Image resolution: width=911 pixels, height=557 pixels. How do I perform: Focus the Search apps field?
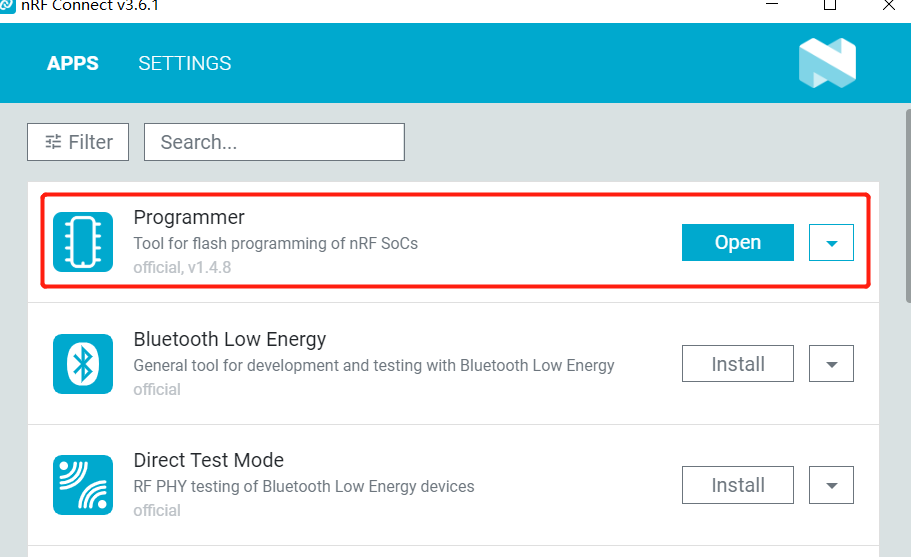coord(274,142)
